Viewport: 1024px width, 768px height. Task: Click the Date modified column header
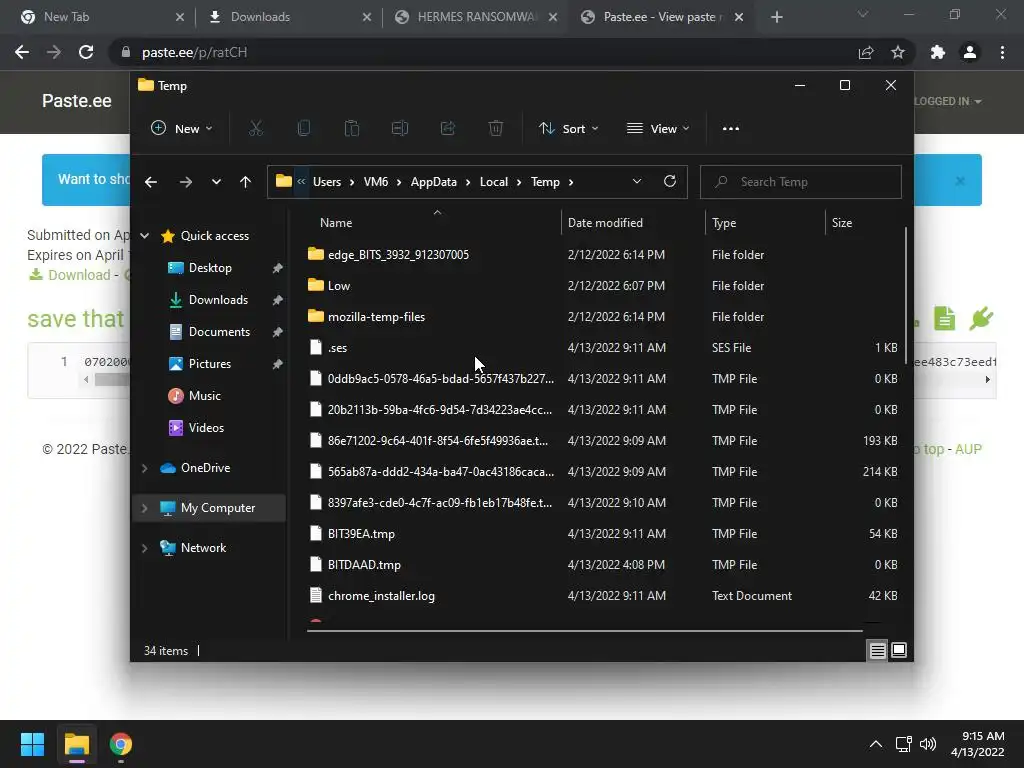tap(633, 223)
